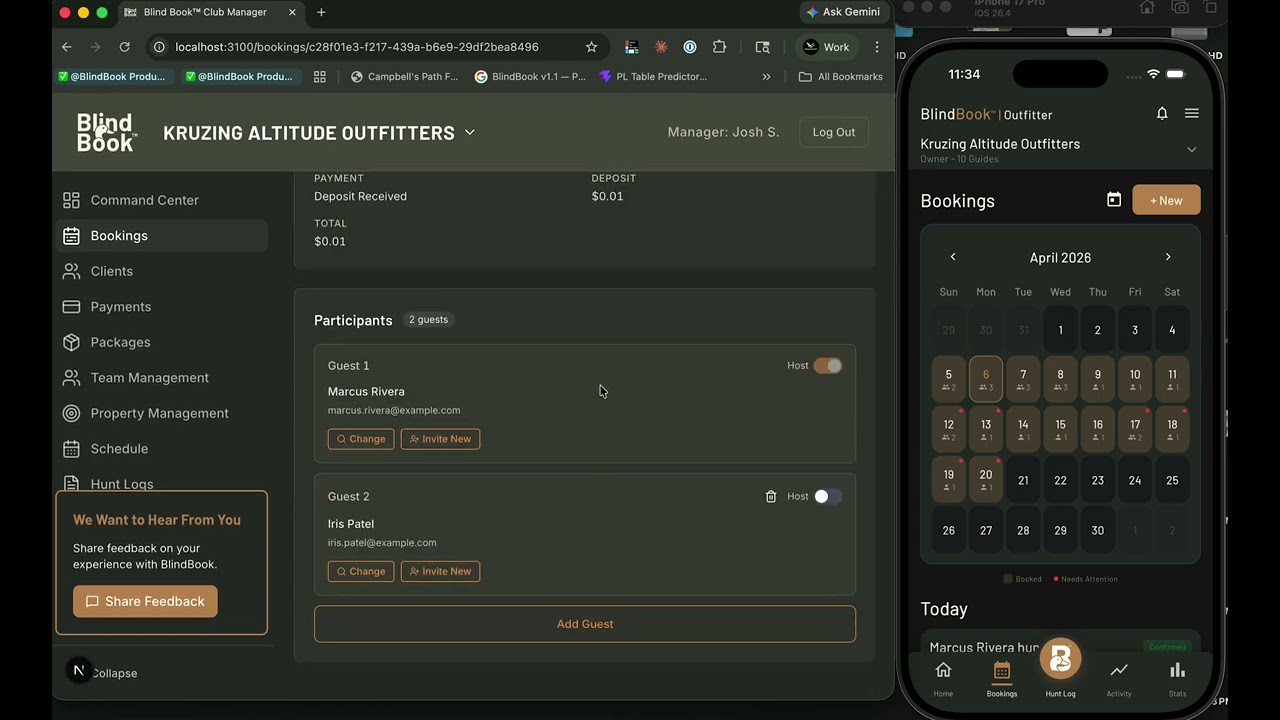This screenshot has height=720, width=1280.
Task: Tap center Hunt Log button on phone
Action: click(1060, 660)
